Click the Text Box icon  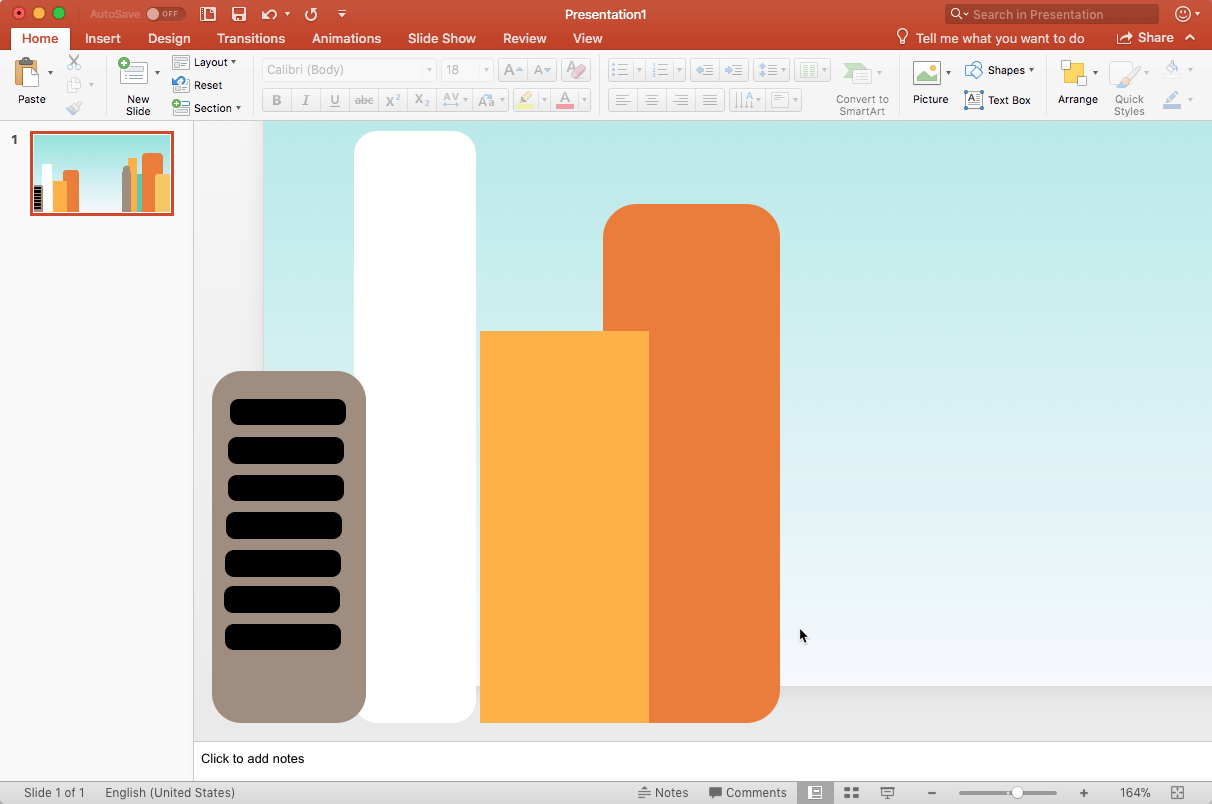(x=974, y=100)
